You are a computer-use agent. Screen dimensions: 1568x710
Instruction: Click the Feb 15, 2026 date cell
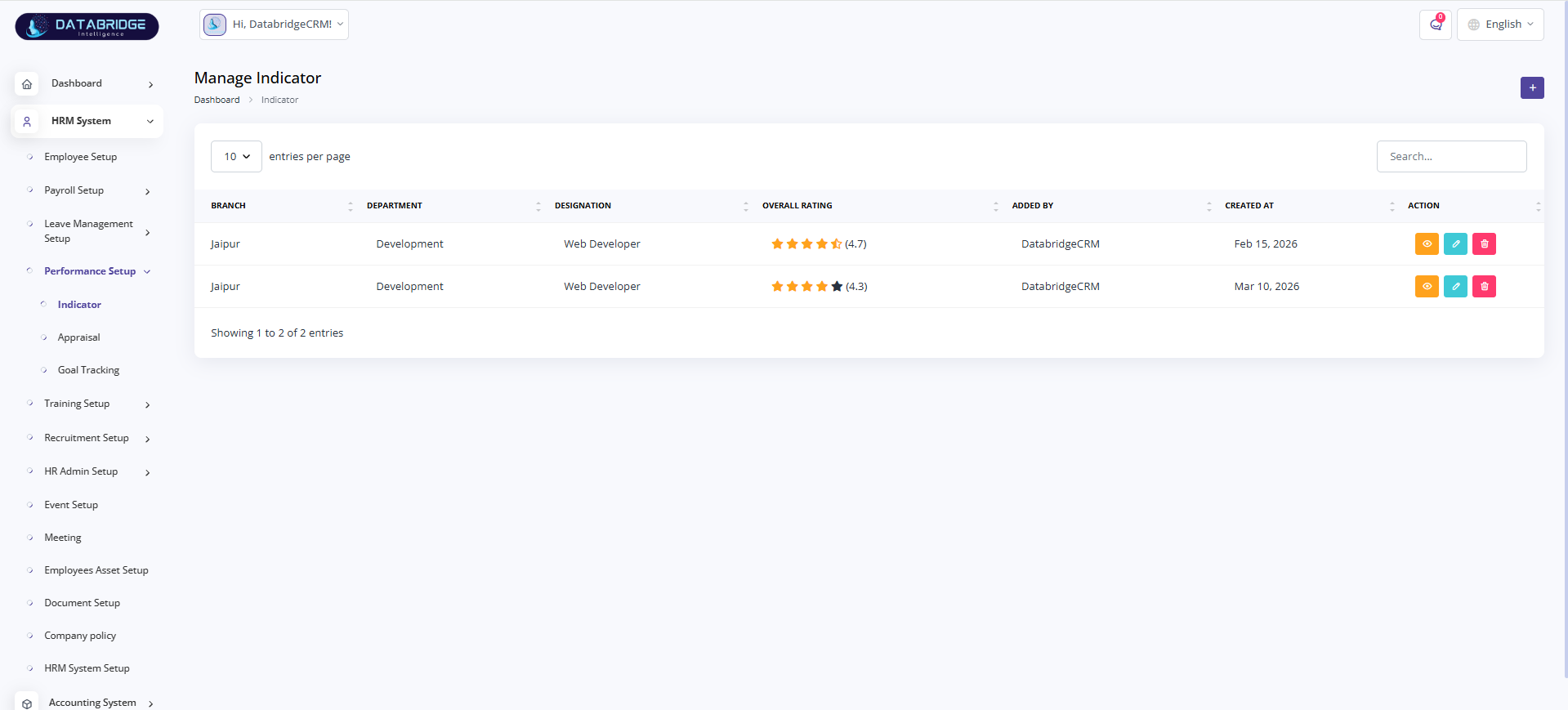(x=1266, y=243)
